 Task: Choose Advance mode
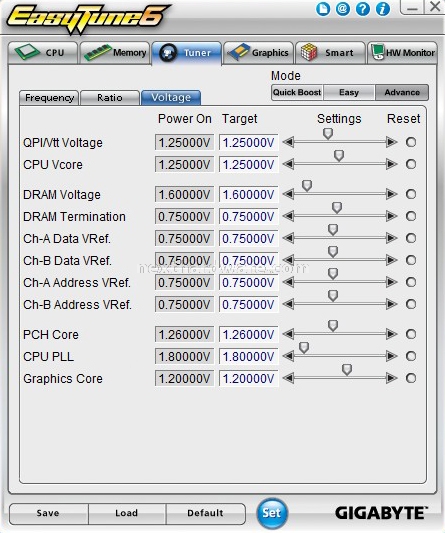[x=402, y=92]
